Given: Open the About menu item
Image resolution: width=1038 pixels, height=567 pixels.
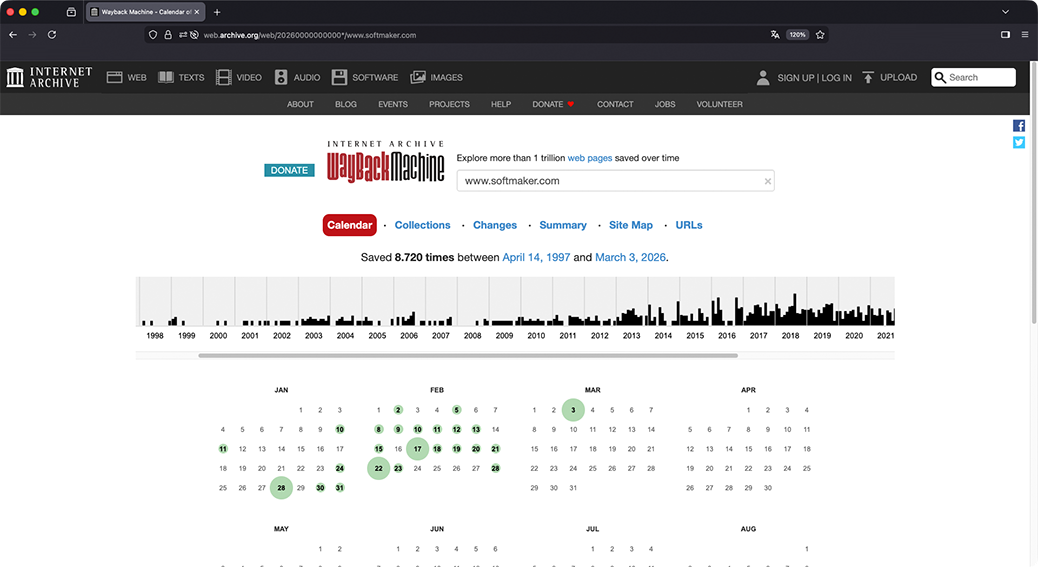Looking at the screenshot, I should pyautogui.click(x=300, y=105).
